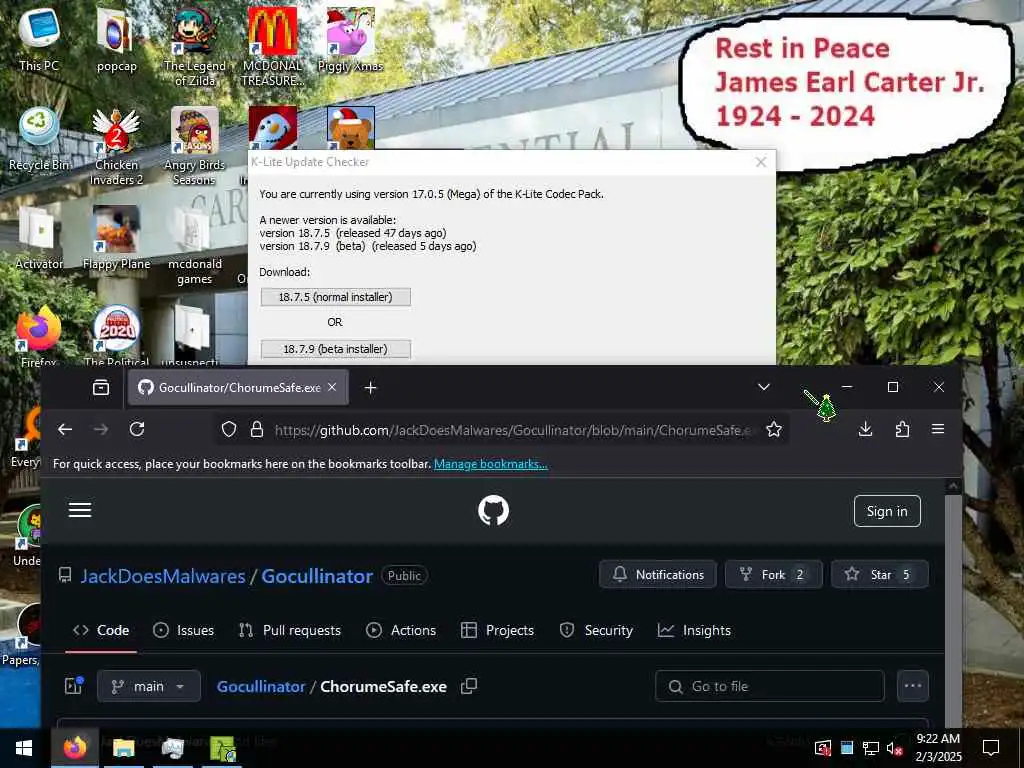Open Firefox downloads panel

pyautogui.click(x=865, y=429)
